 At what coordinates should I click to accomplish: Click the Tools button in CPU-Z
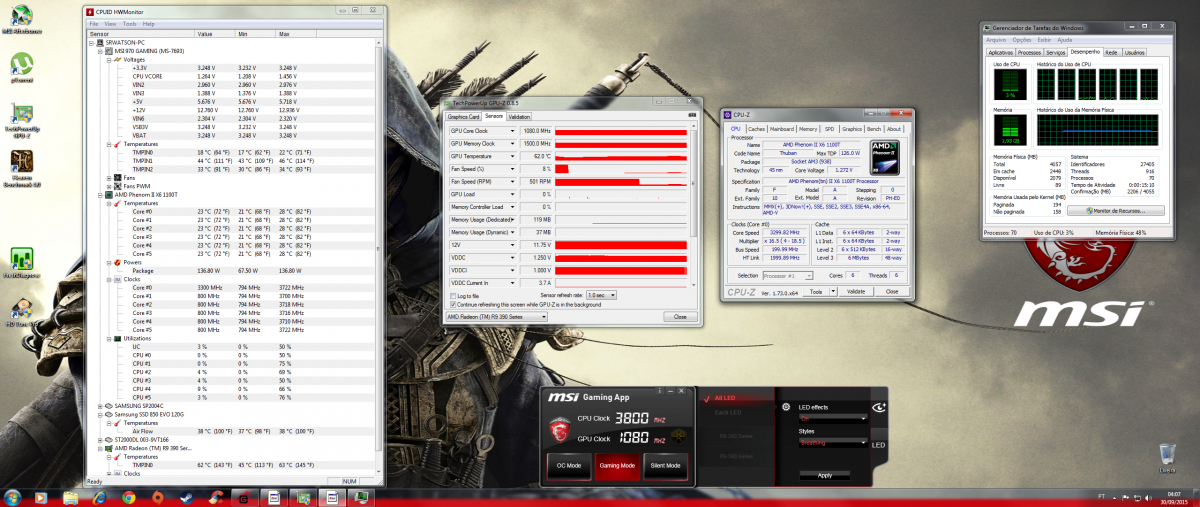tap(816, 292)
